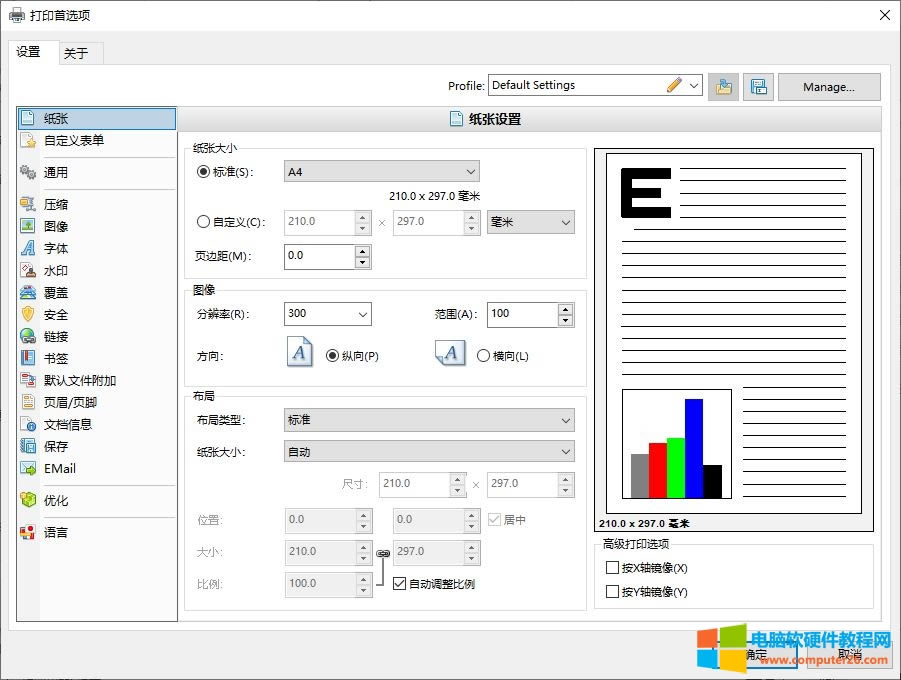Click the 语言 (language) icon in the sidebar
The width and height of the screenshot is (901, 680).
click(28, 532)
